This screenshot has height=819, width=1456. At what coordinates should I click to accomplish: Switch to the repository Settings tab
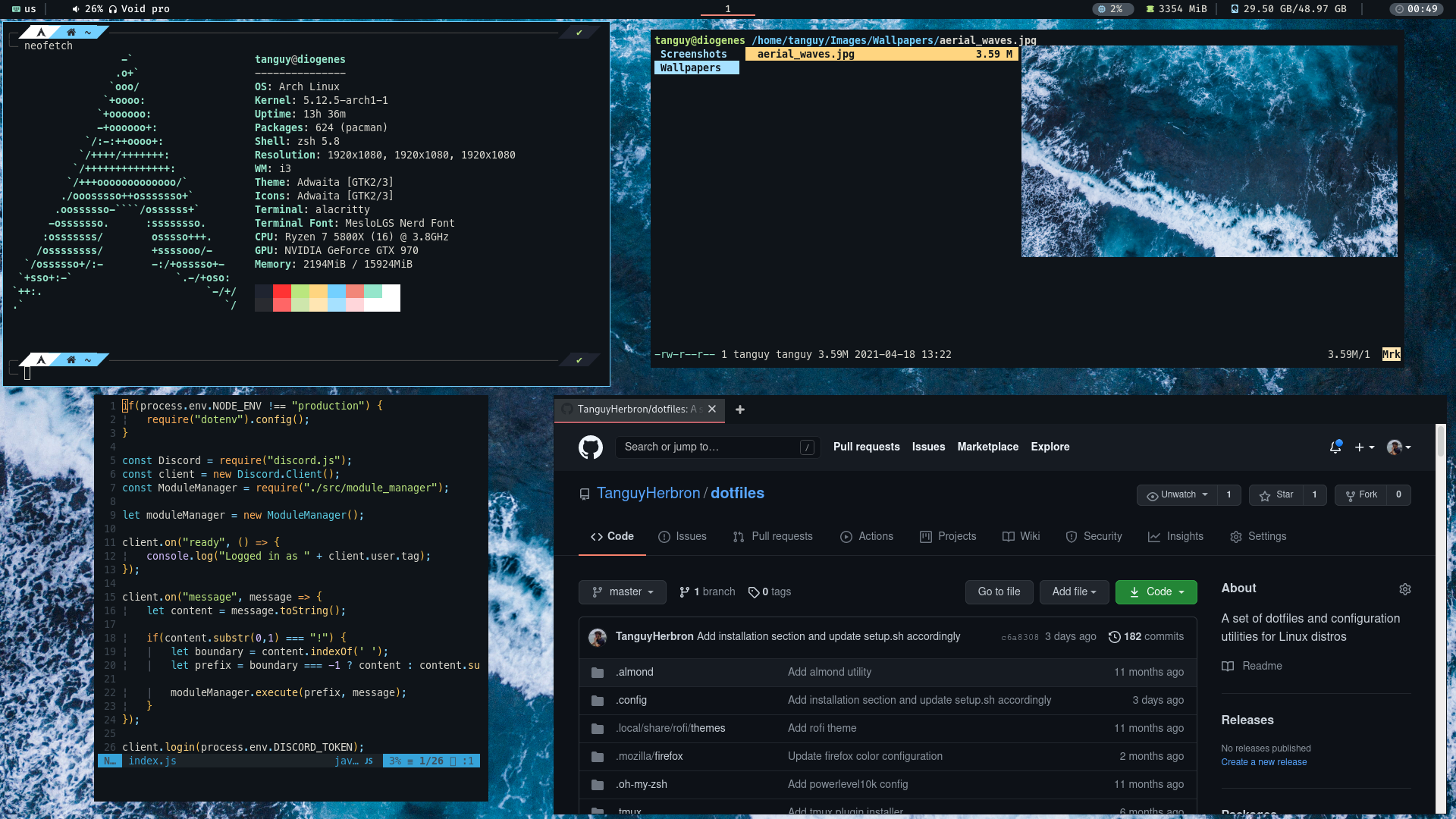point(1258,537)
